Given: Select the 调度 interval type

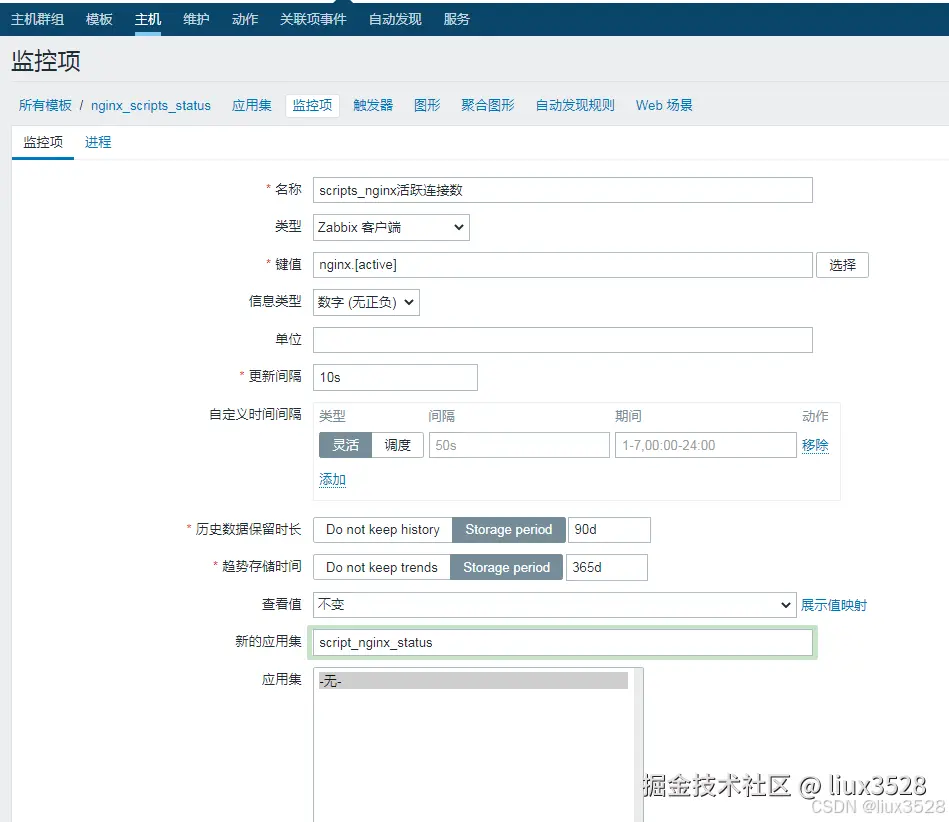Looking at the screenshot, I should click(x=397, y=445).
